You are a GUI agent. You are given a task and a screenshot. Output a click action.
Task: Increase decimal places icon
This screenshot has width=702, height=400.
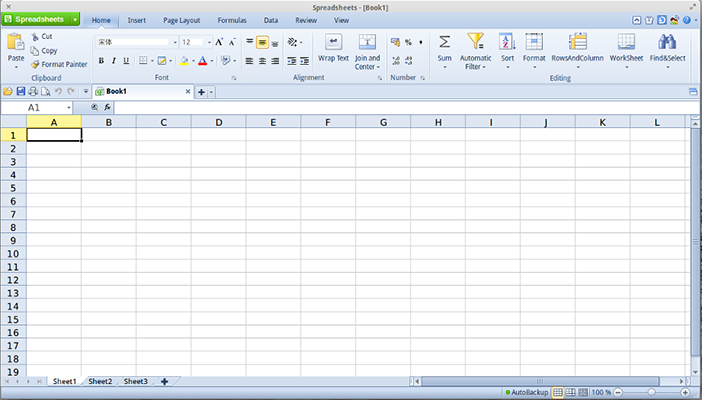pos(396,61)
